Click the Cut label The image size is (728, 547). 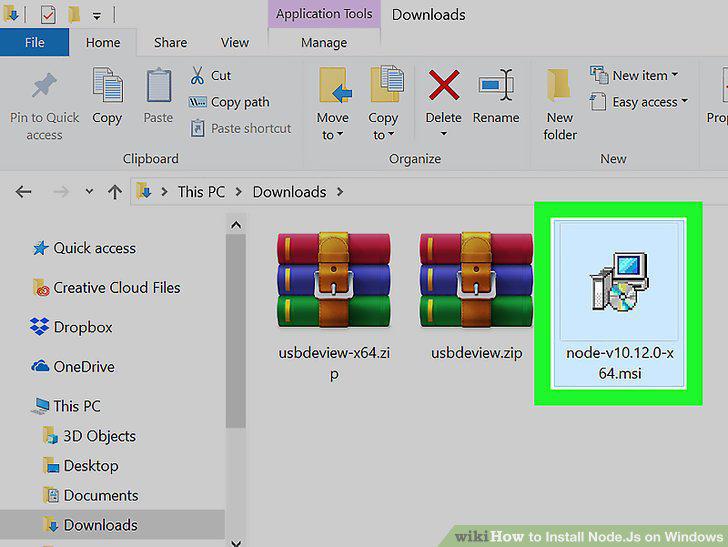pos(221,75)
